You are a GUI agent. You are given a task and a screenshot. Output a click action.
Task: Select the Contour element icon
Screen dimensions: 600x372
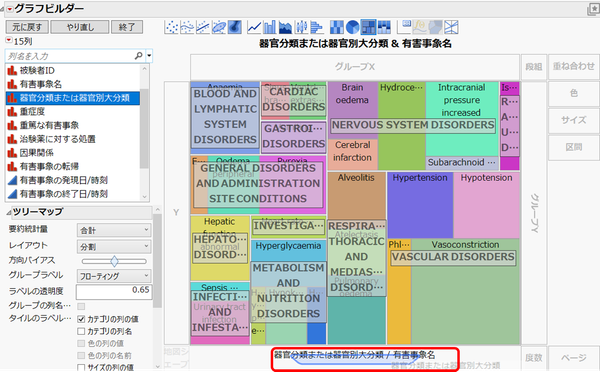point(235,27)
